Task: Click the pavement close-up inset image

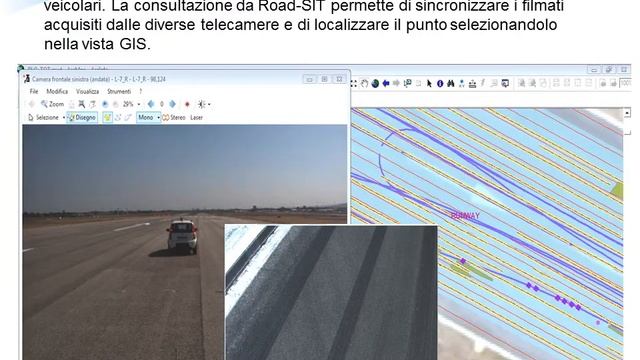Action: (331, 292)
